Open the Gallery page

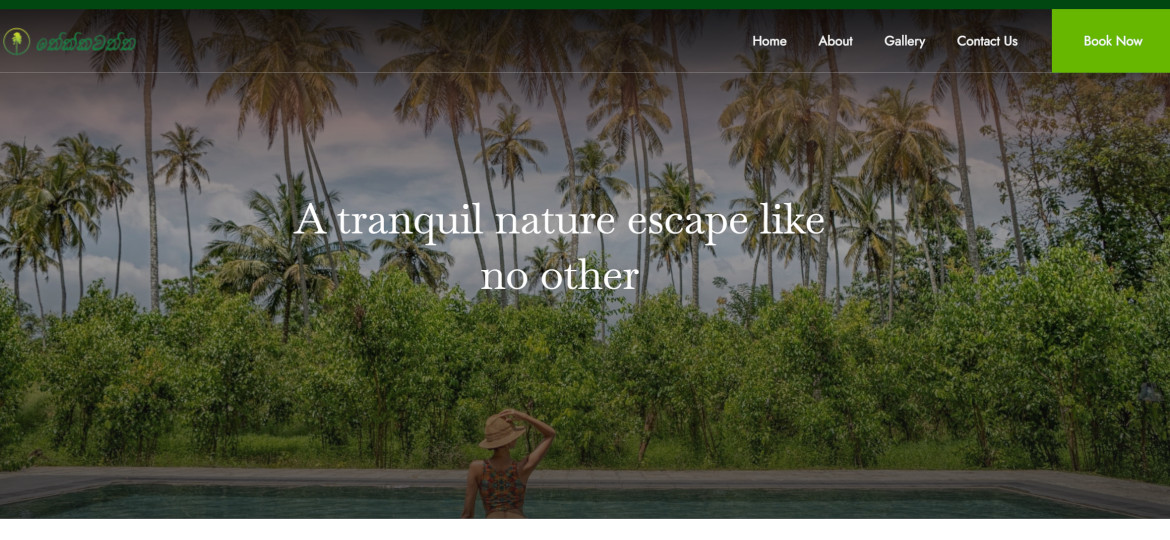904,41
